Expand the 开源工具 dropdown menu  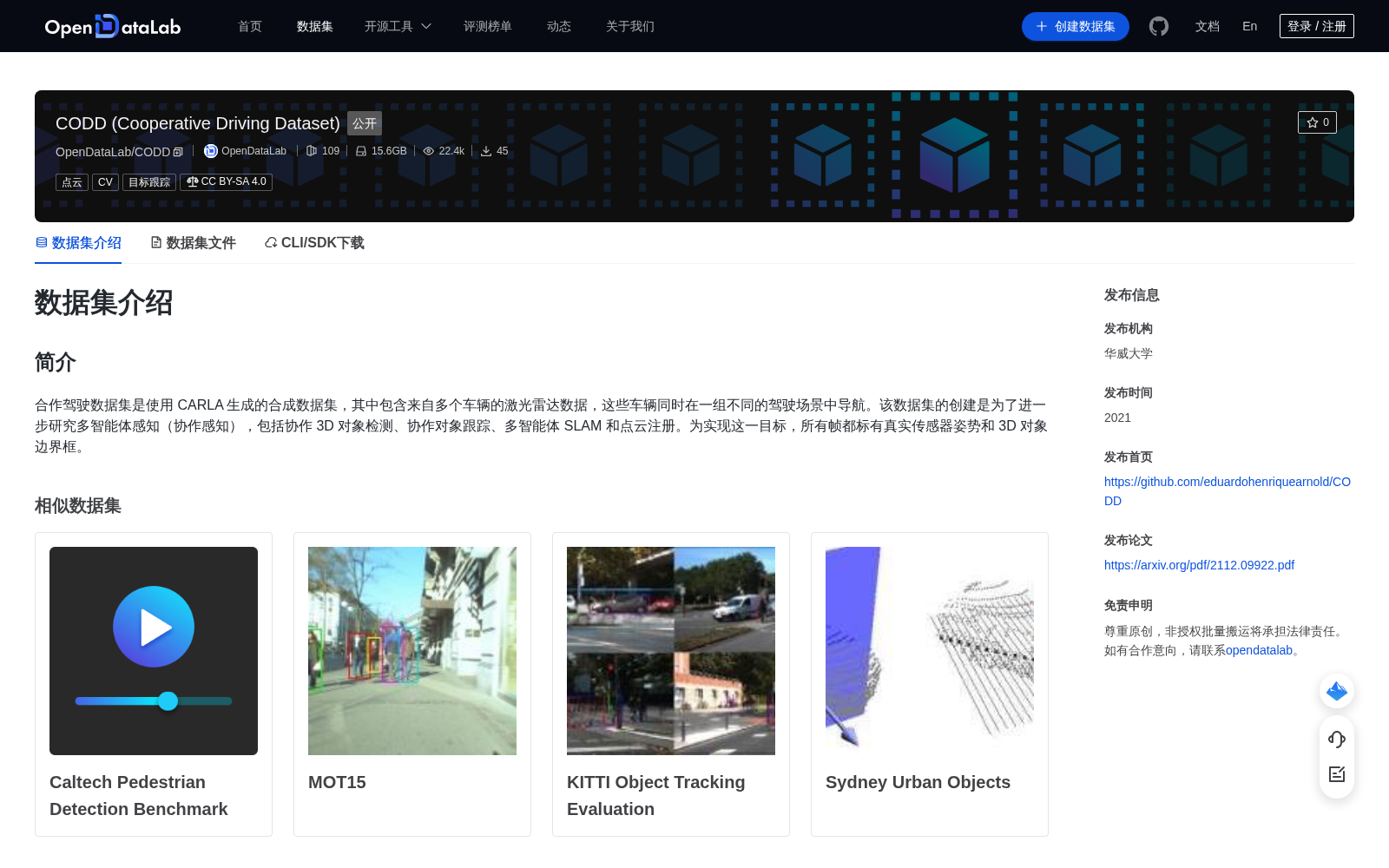[x=398, y=26]
